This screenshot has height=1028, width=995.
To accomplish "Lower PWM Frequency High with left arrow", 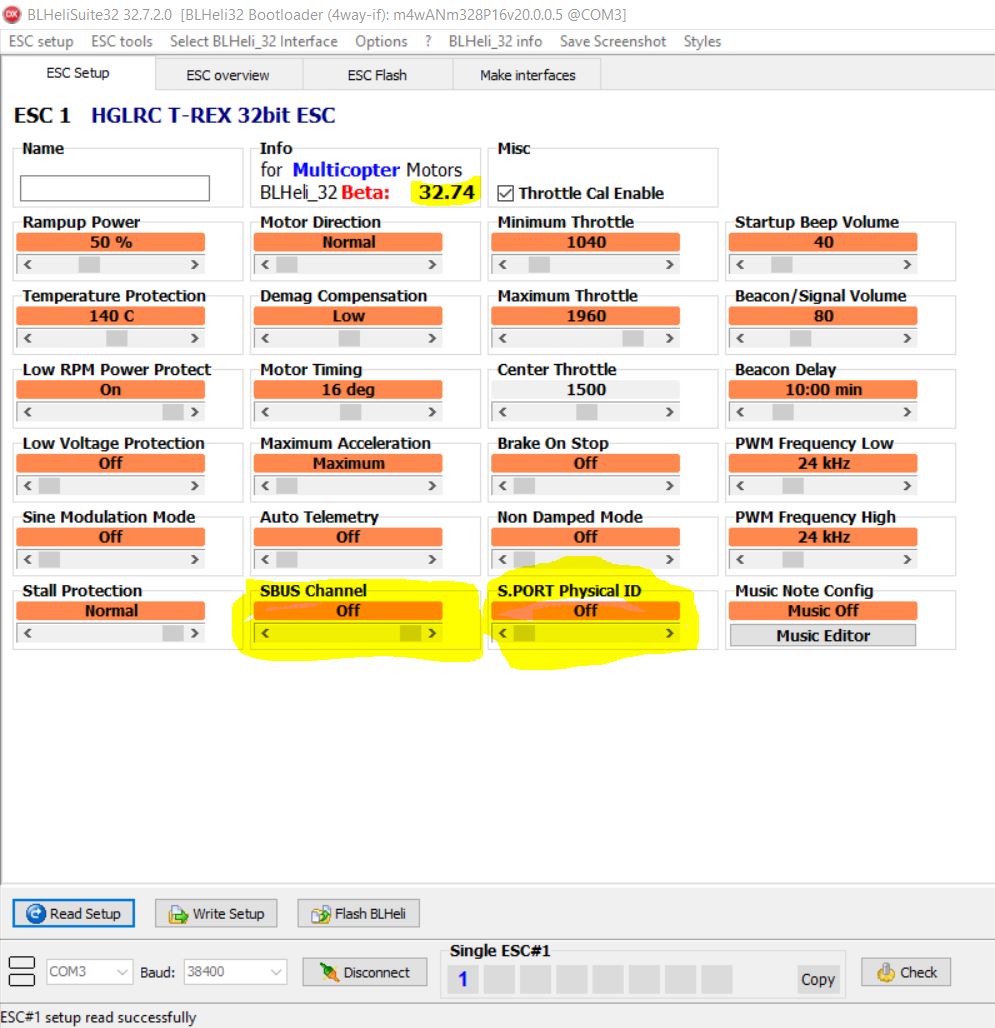I will pyautogui.click(x=740, y=560).
